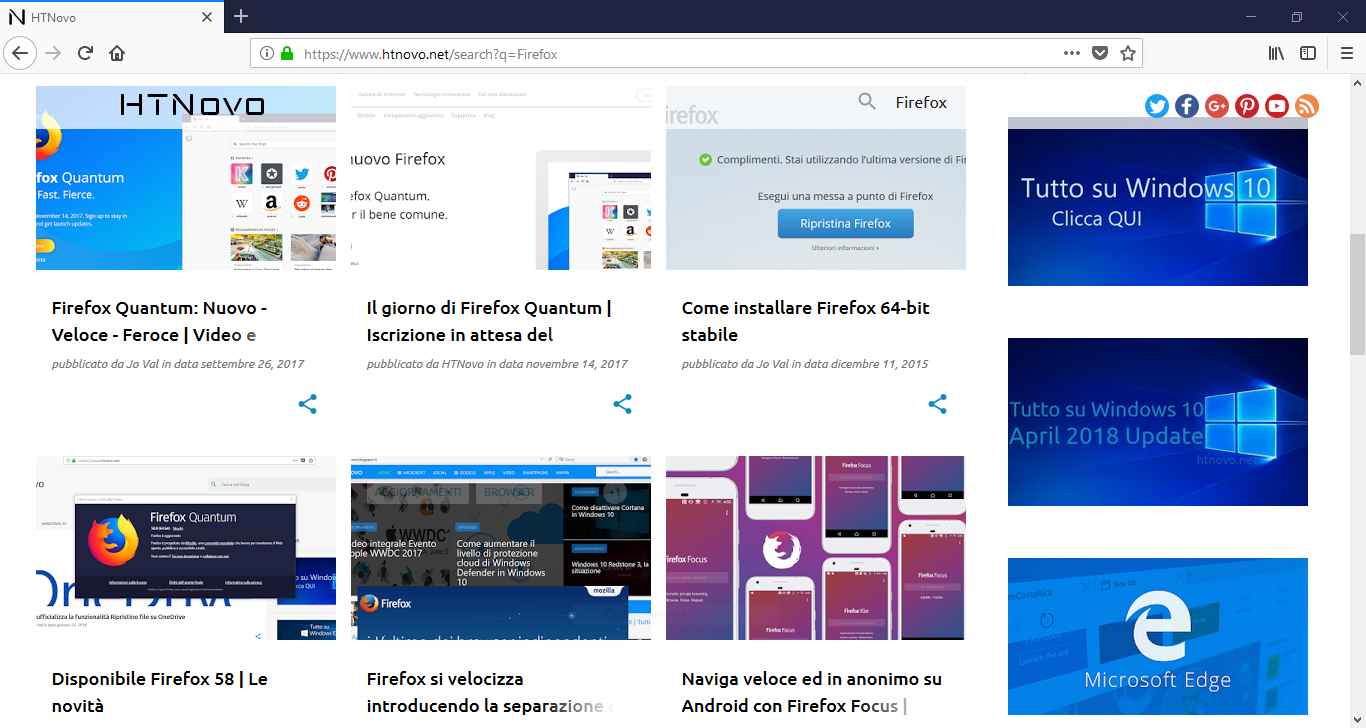
Task: Open article Il giorno di Firefox Quantum
Action: (489, 321)
